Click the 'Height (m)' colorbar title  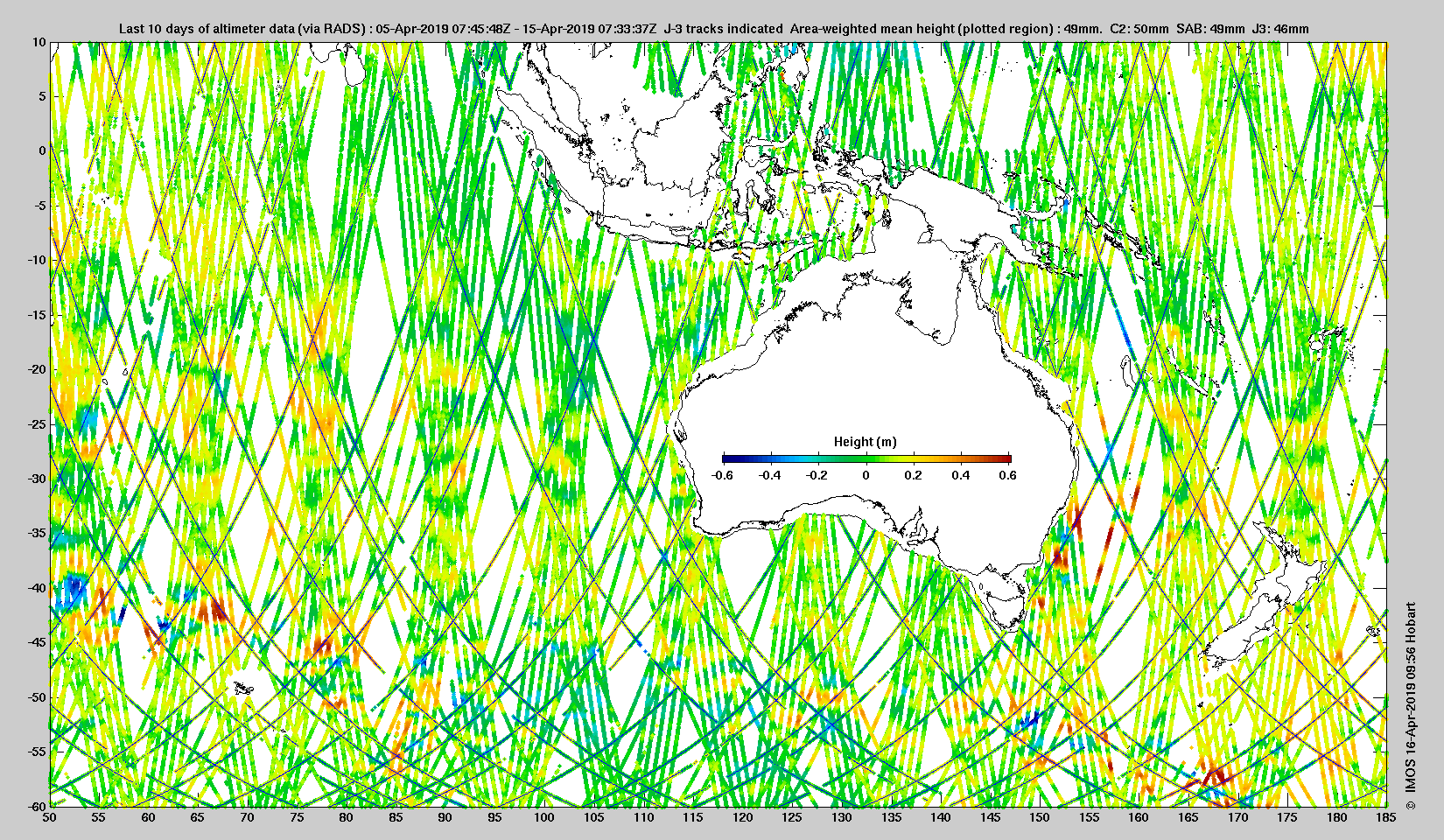[865, 442]
